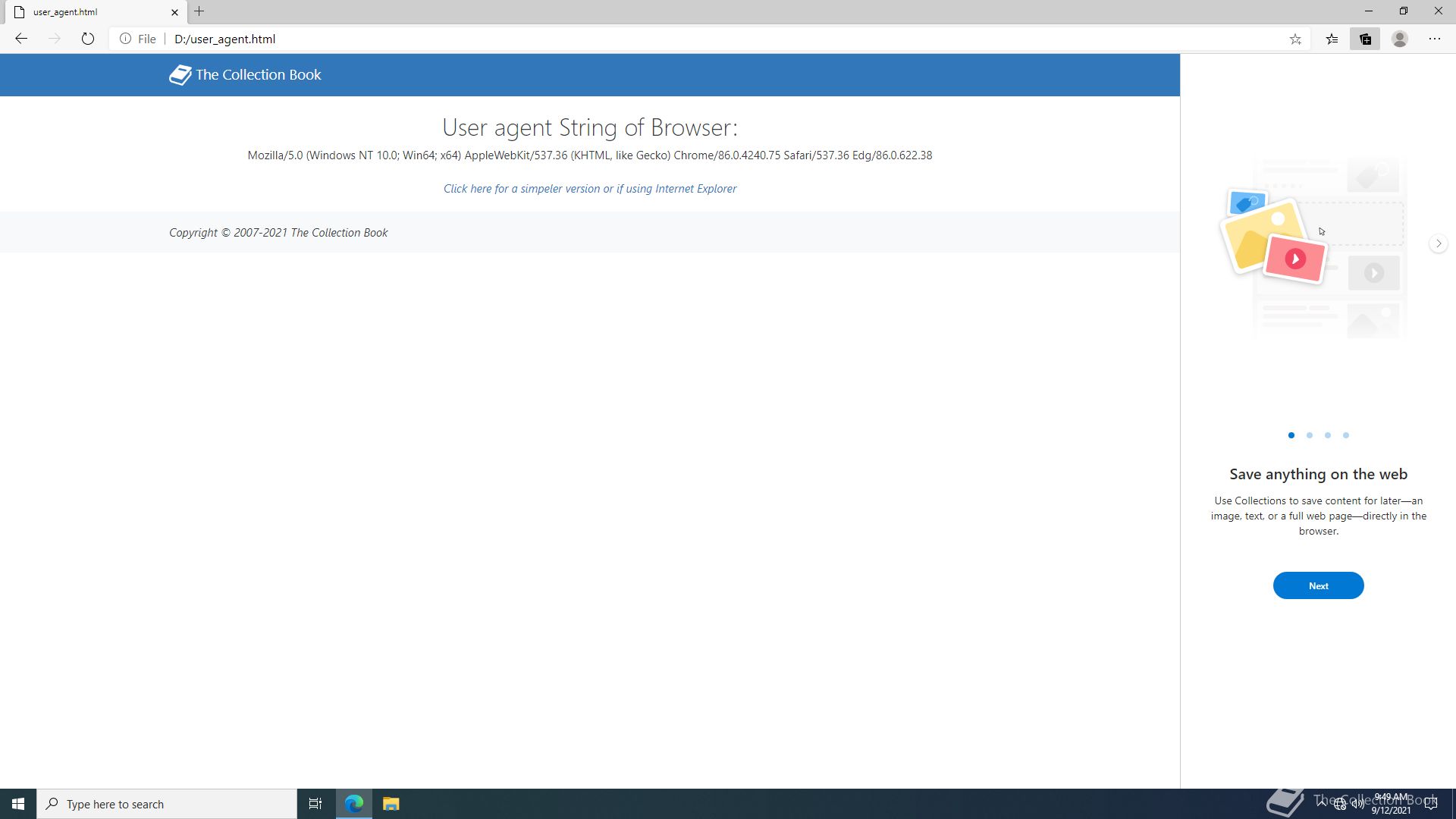Reload the page with Refresh icon

88,39
